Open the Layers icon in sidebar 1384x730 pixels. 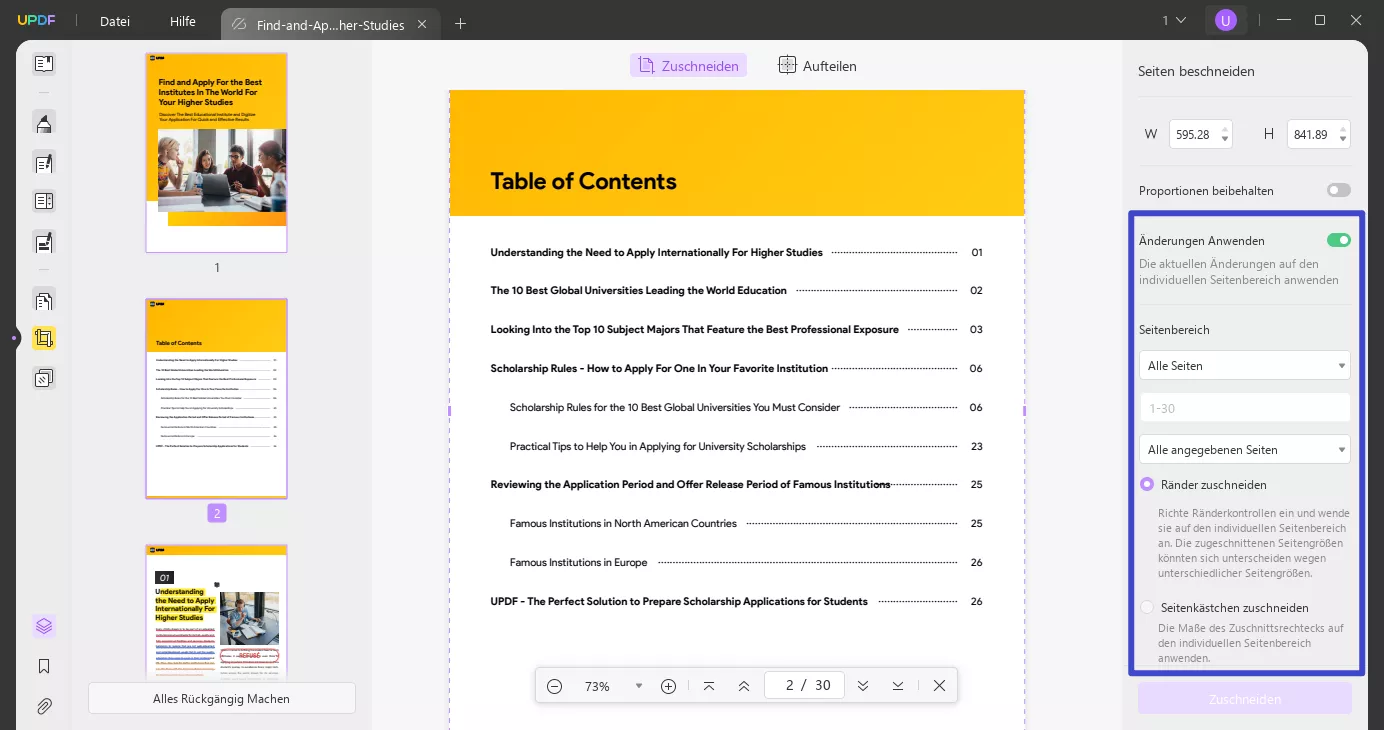tap(43, 626)
